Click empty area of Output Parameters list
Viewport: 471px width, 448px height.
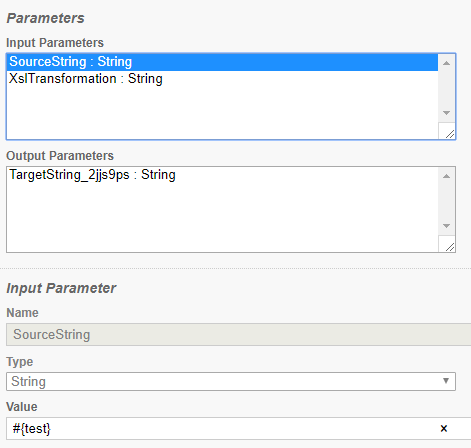click(222, 217)
